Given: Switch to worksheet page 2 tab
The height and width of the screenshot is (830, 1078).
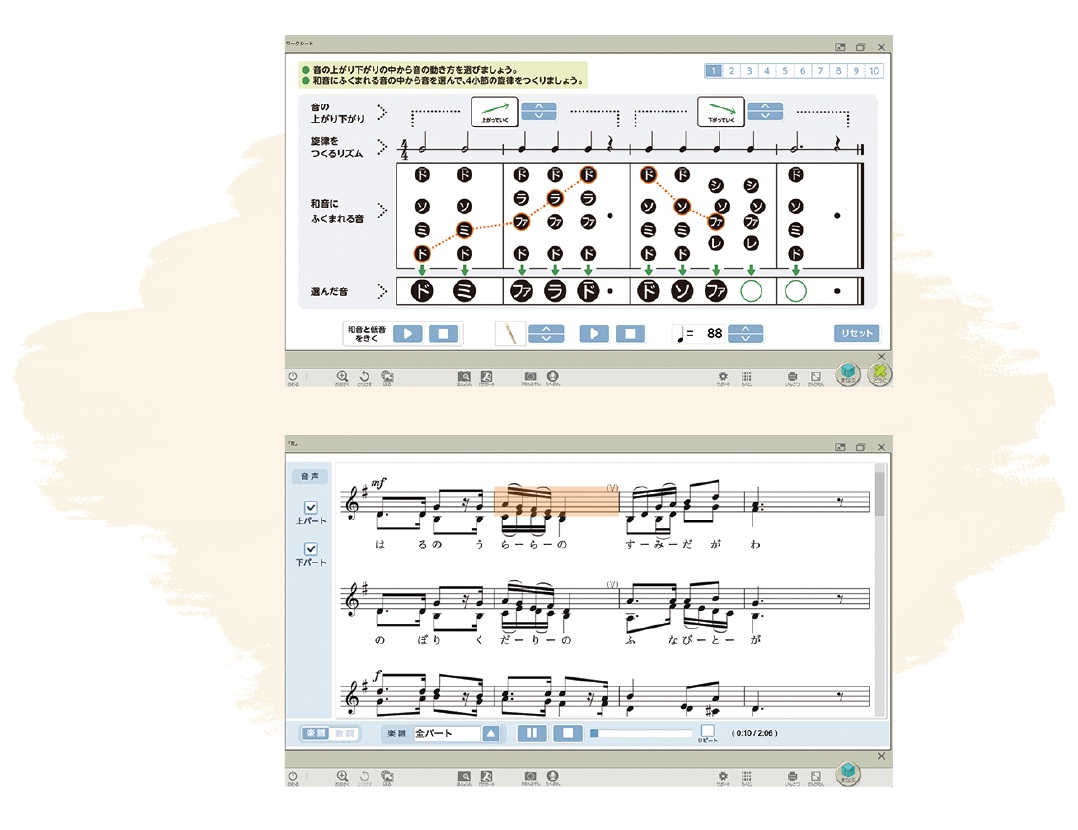Looking at the screenshot, I should point(731,71).
